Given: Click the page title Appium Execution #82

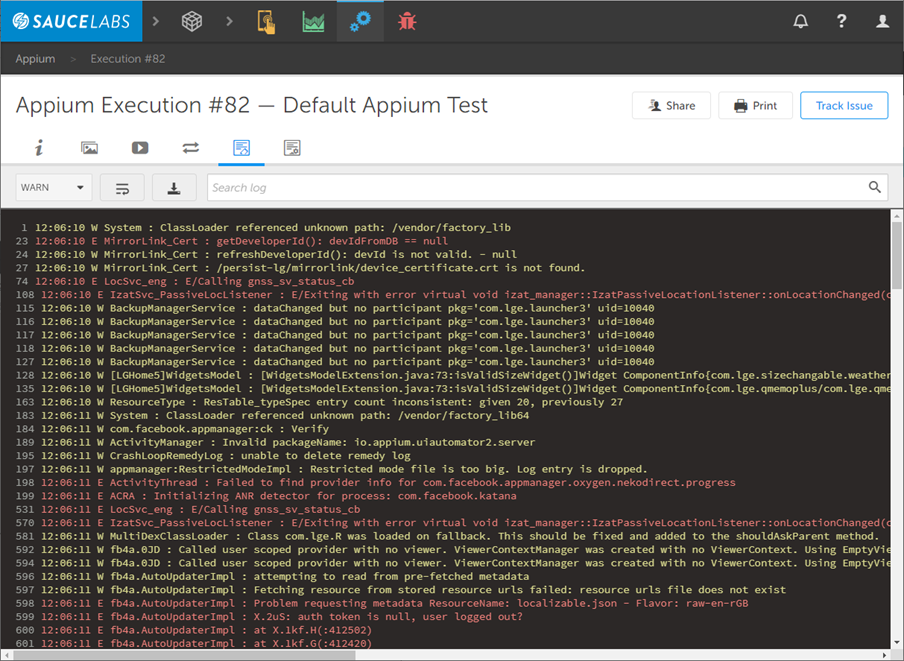Looking at the screenshot, I should pos(251,105).
